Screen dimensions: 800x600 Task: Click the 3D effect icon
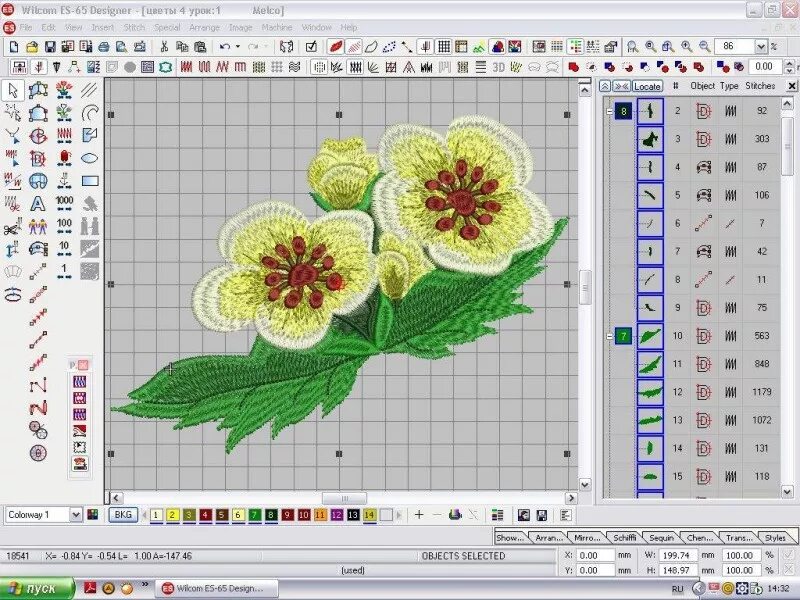point(498,67)
